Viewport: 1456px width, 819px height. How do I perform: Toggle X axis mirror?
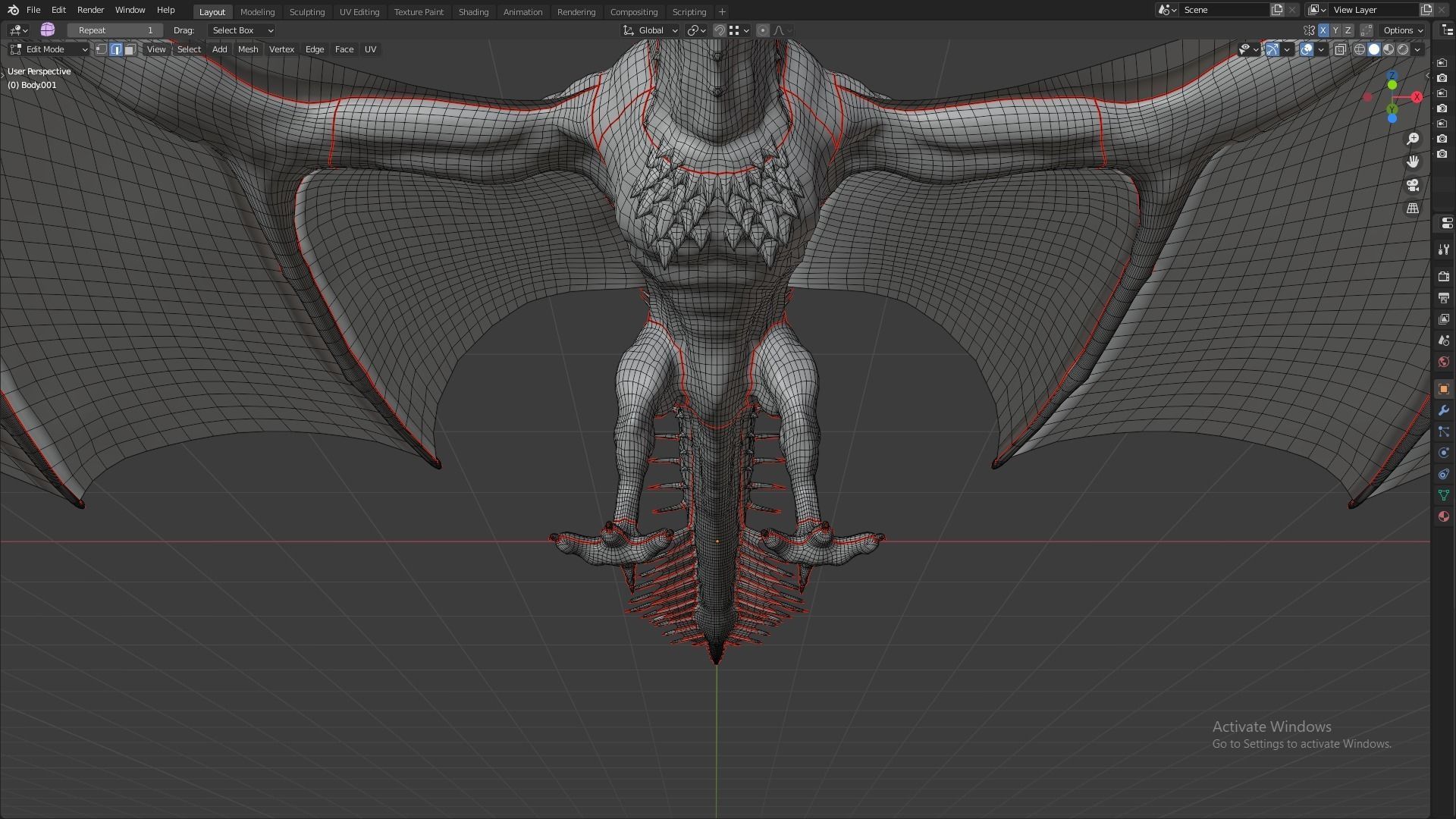[1323, 30]
